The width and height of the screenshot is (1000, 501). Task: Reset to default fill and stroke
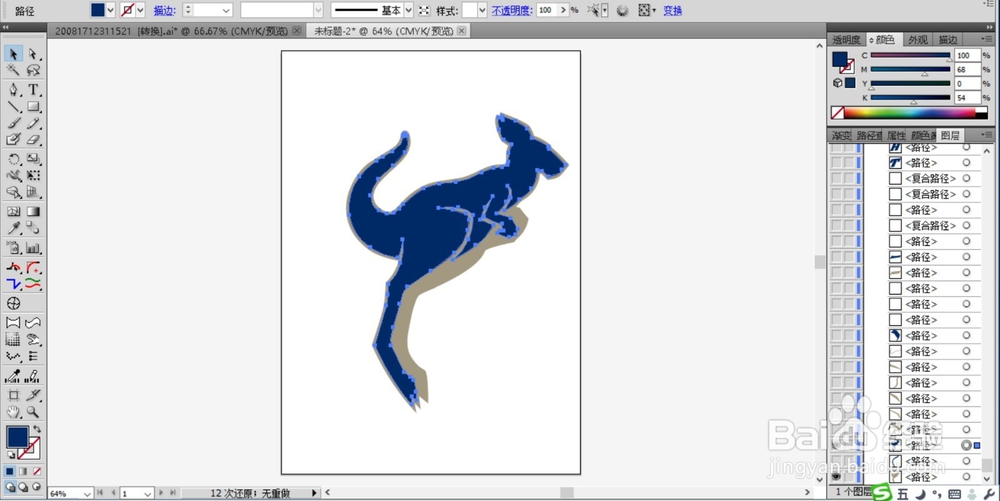(11, 454)
